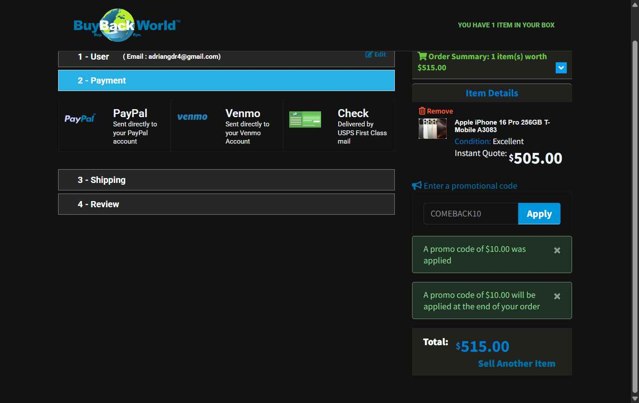Click the PayPal logo icon

[x=80, y=119]
